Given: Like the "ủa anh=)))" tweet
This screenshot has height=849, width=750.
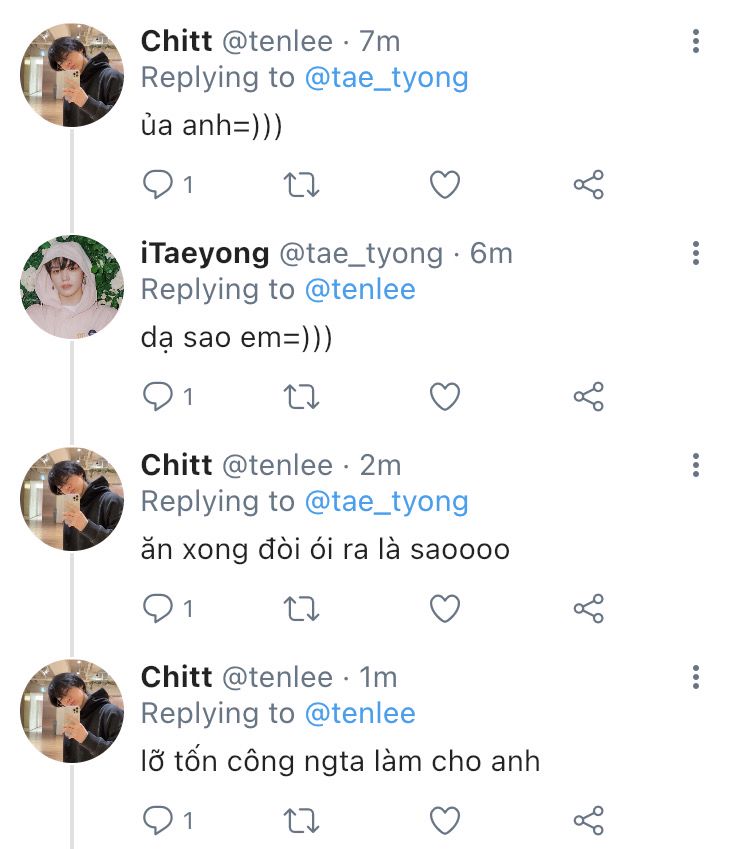Looking at the screenshot, I should pyautogui.click(x=445, y=184).
